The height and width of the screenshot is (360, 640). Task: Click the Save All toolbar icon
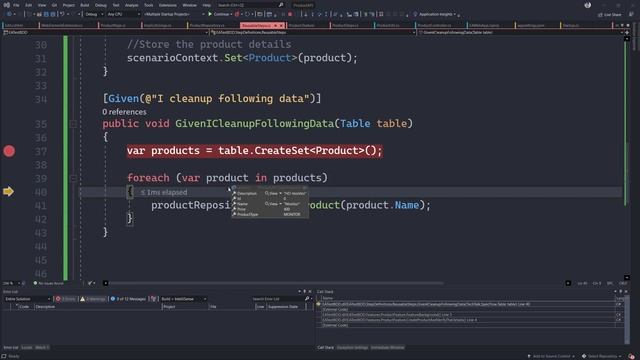53,14
